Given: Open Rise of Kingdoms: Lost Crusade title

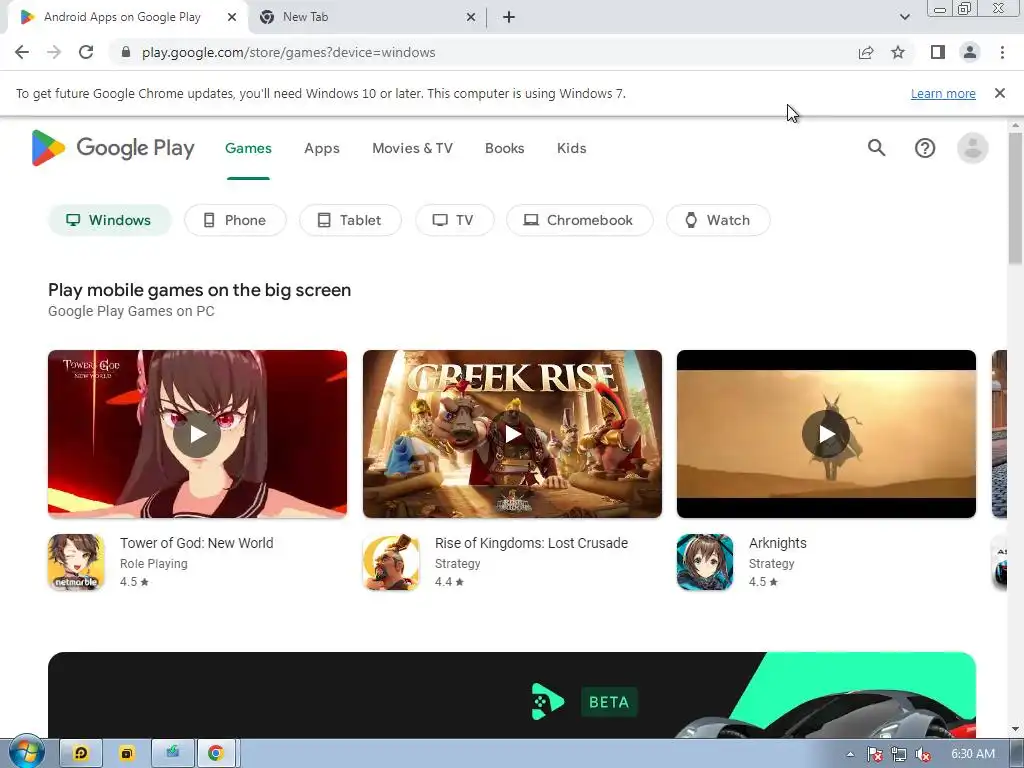Looking at the screenshot, I should pyautogui.click(x=531, y=543).
